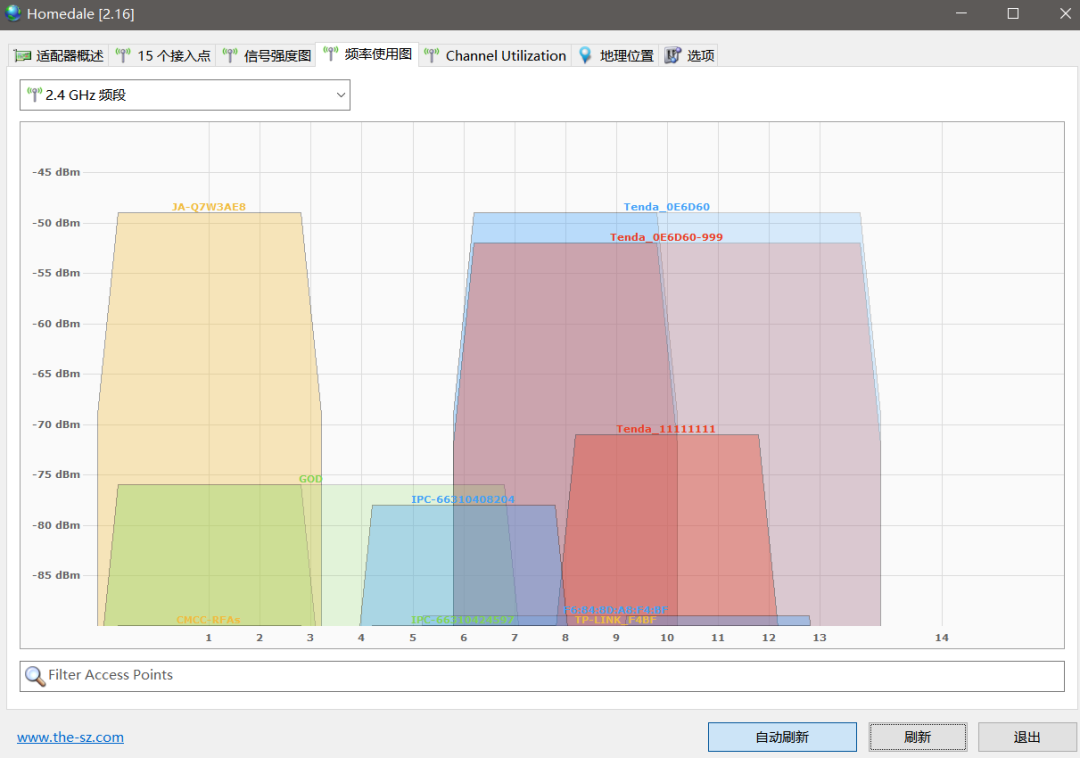Click the CMCC-RFAs network label
The width and height of the screenshot is (1080, 758).
click(x=208, y=620)
